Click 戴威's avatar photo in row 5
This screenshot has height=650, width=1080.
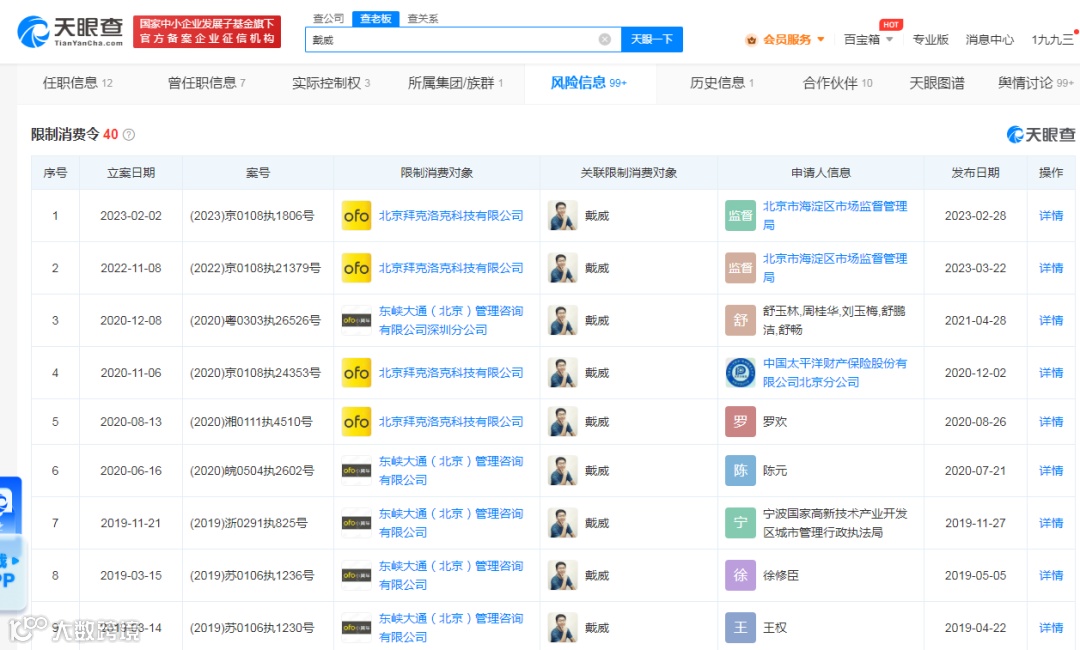[x=563, y=421]
